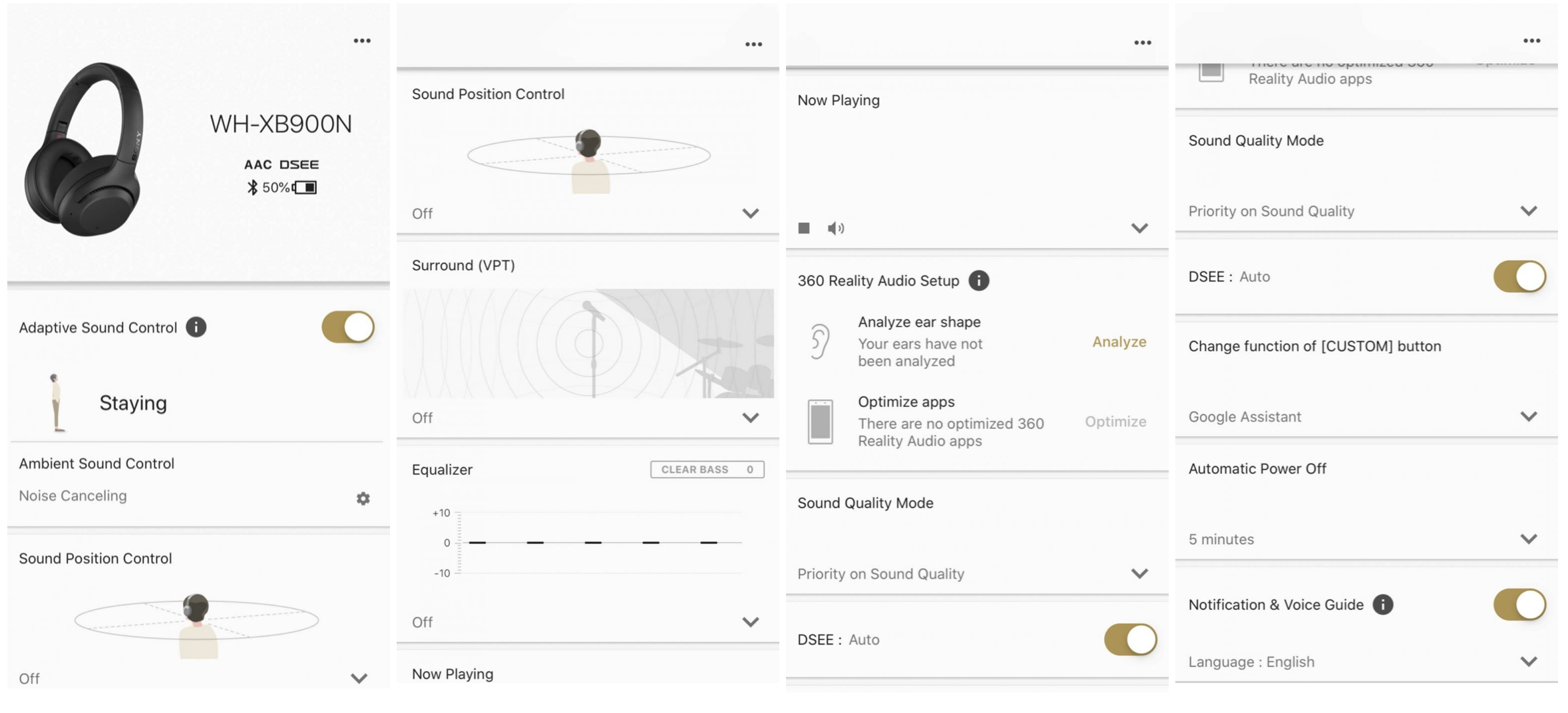Click the first equalizer band marker
This screenshot has height=713, width=1568.
477,543
